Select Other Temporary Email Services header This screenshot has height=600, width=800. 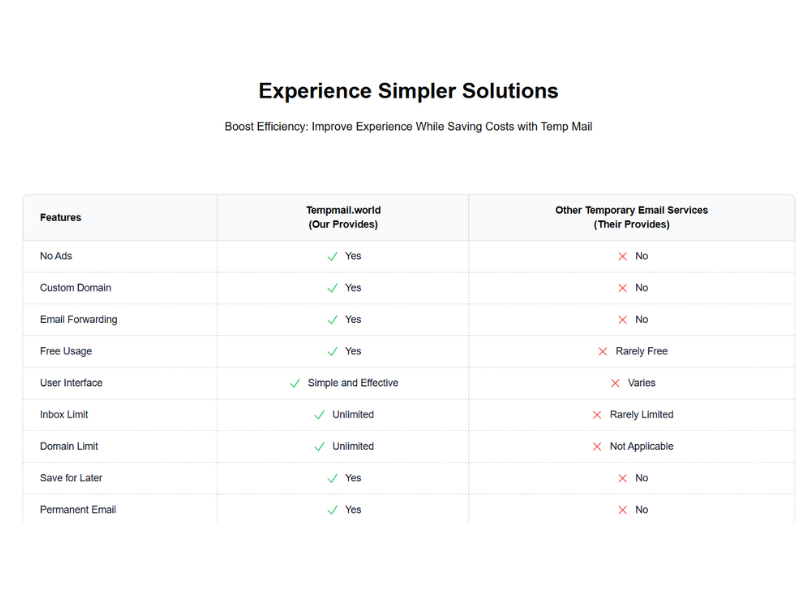632,217
